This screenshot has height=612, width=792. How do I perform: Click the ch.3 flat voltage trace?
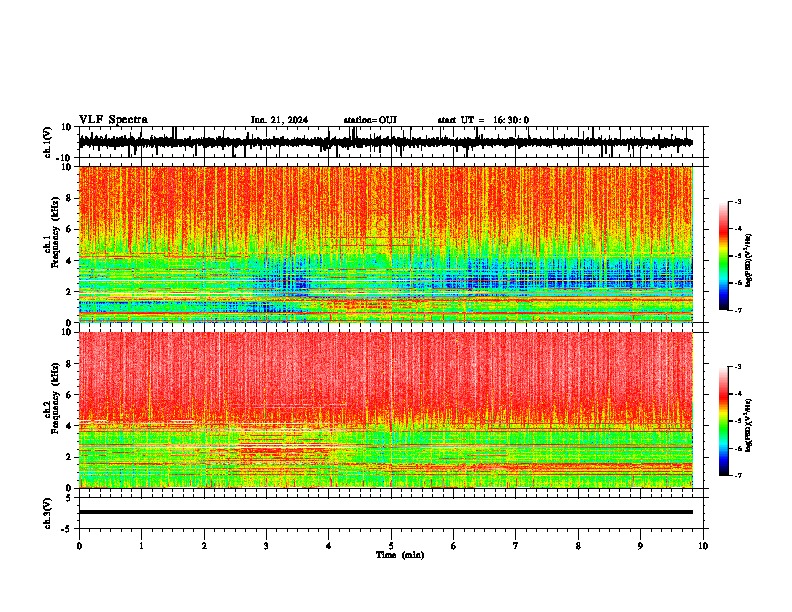tap(386, 512)
